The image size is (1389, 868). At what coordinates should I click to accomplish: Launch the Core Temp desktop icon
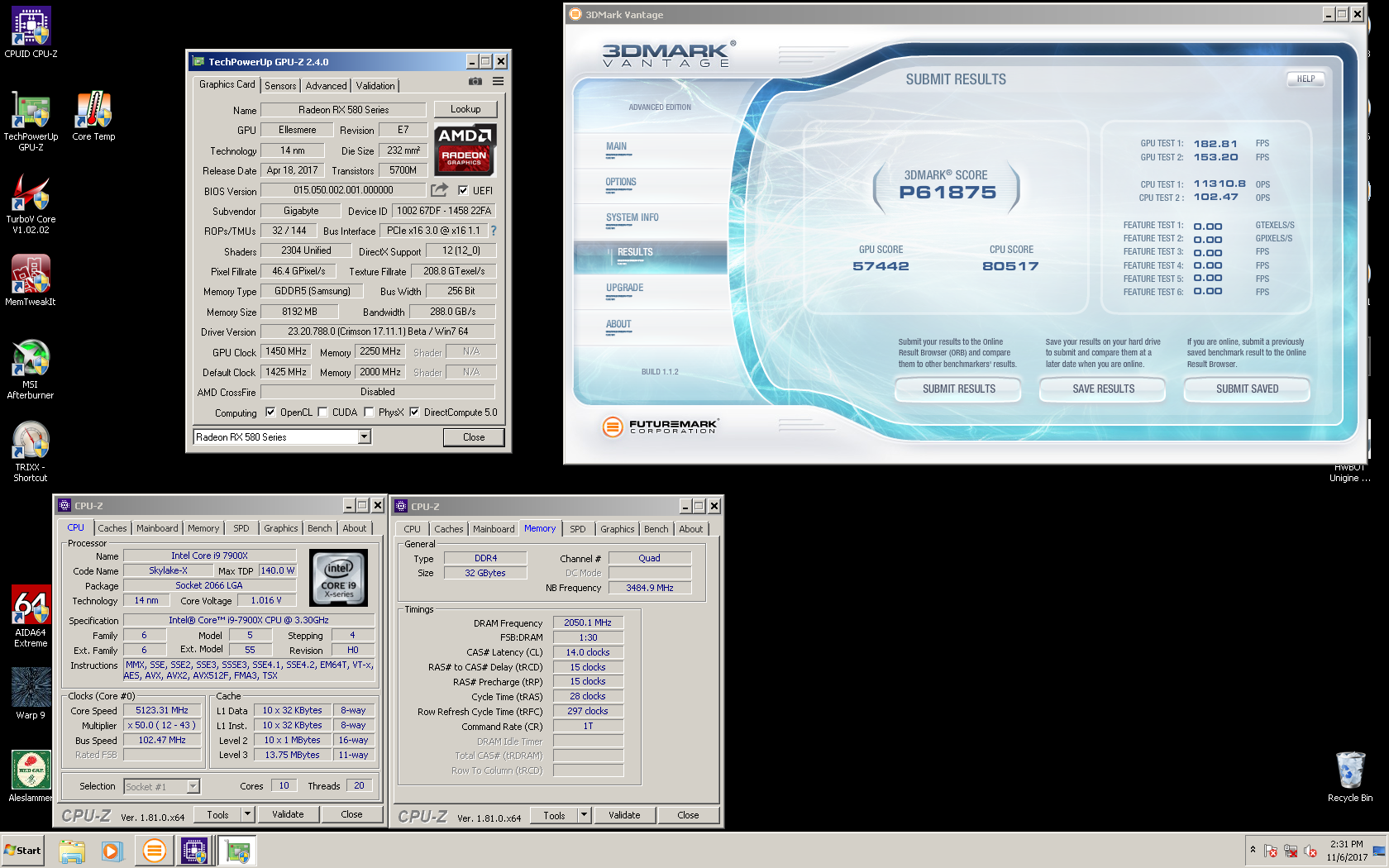[x=93, y=116]
